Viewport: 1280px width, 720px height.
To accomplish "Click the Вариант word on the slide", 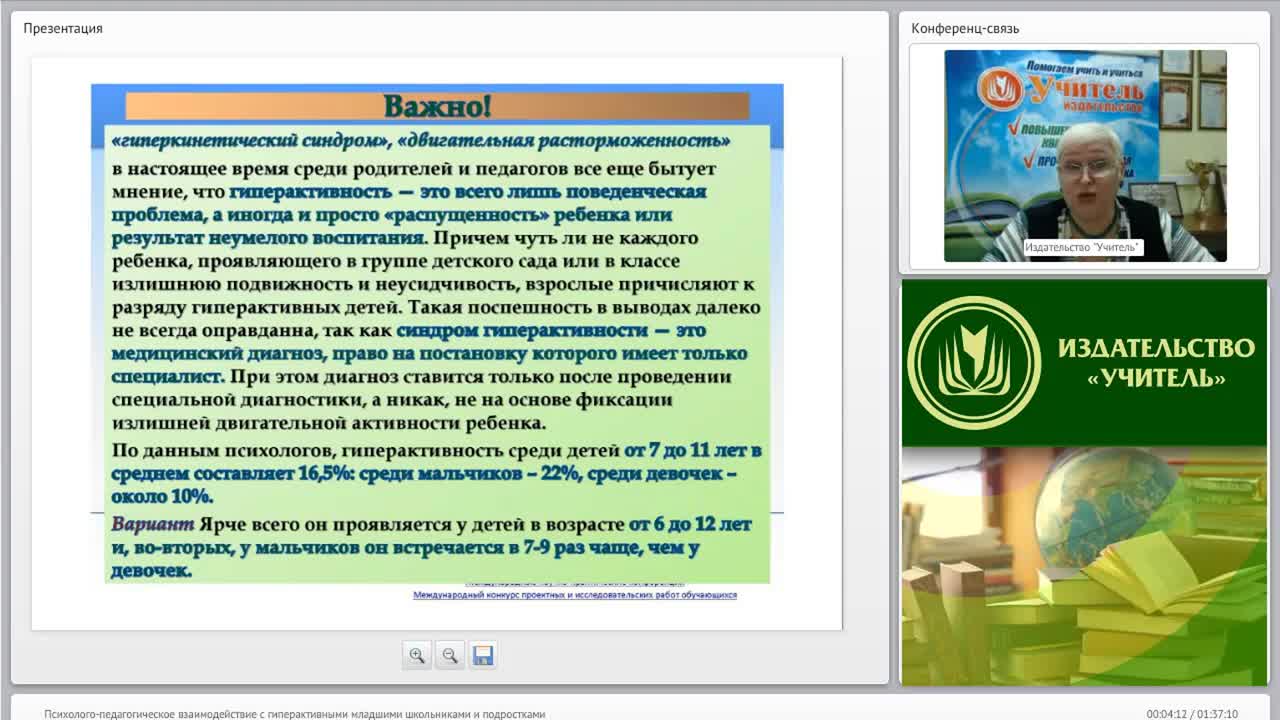I will (x=152, y=524).
